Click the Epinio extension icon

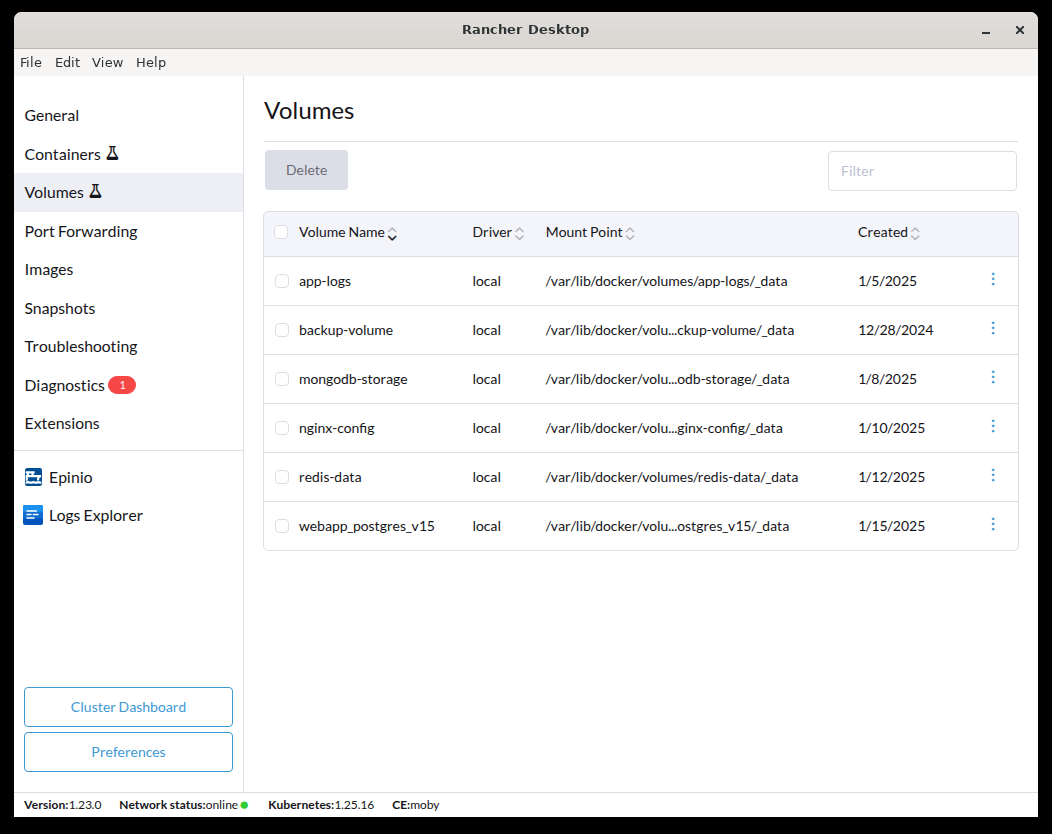click(x=34, y=477)
